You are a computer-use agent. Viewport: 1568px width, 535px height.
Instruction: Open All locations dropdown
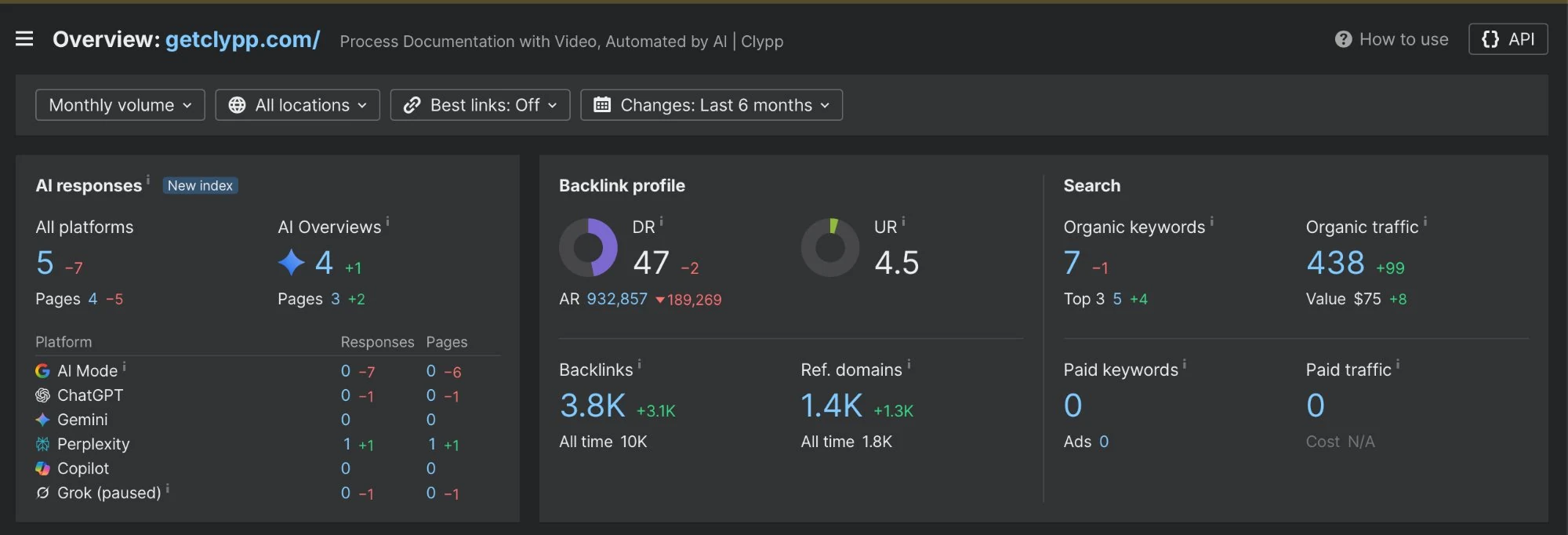(x=297, y=105)
